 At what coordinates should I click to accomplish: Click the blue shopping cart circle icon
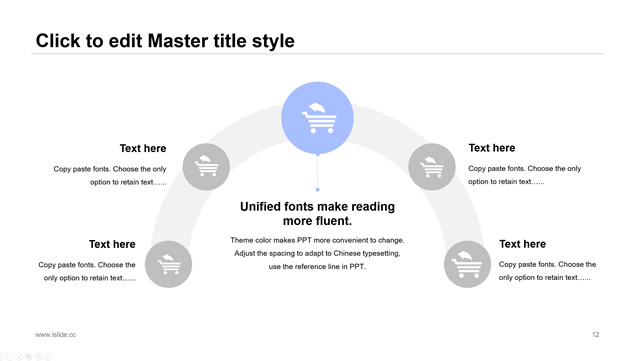[x=318, y=118]
